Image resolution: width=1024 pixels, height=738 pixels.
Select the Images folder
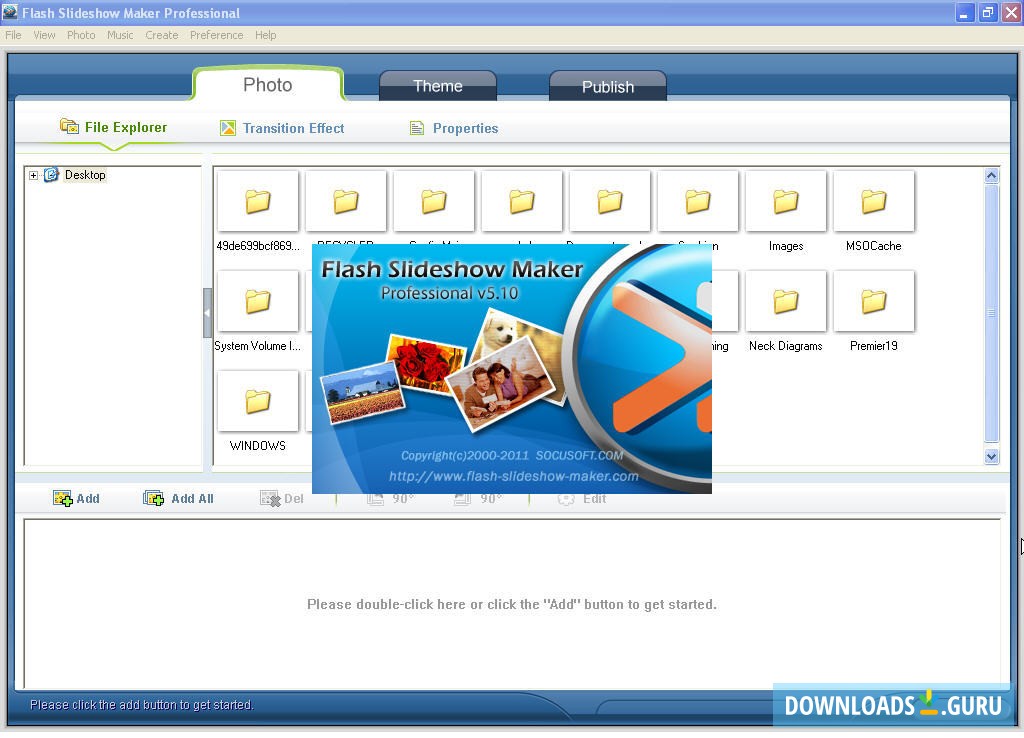click(786, 210)
